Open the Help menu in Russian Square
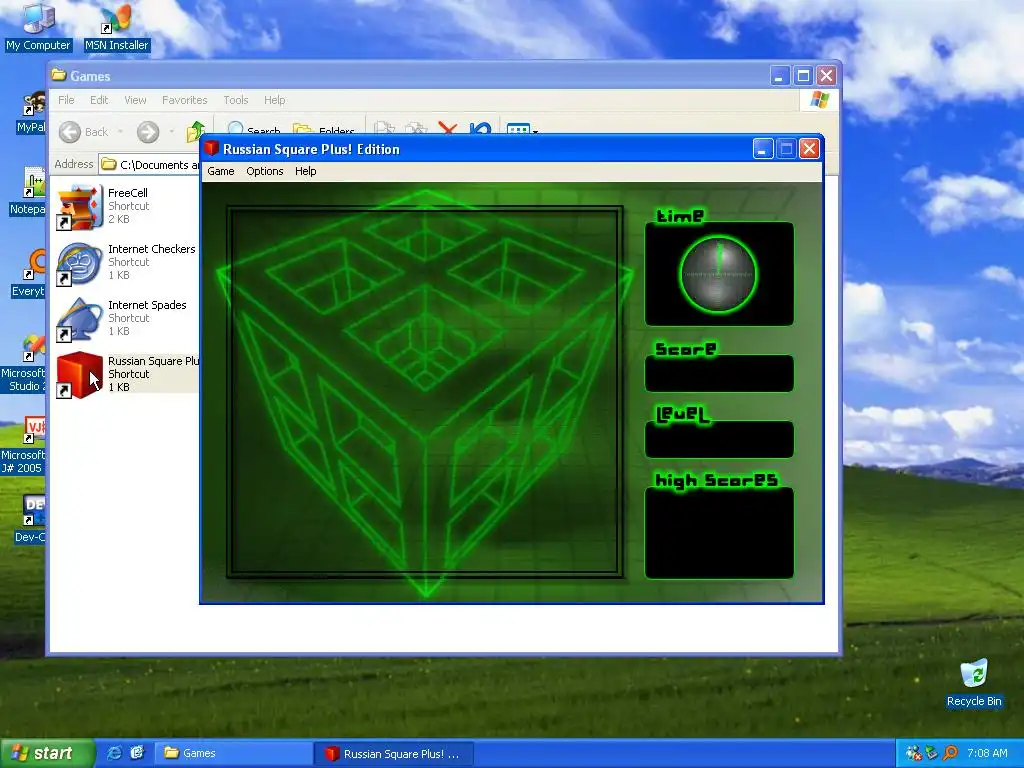Screen dimensions: 1024x768 point(305,171)
